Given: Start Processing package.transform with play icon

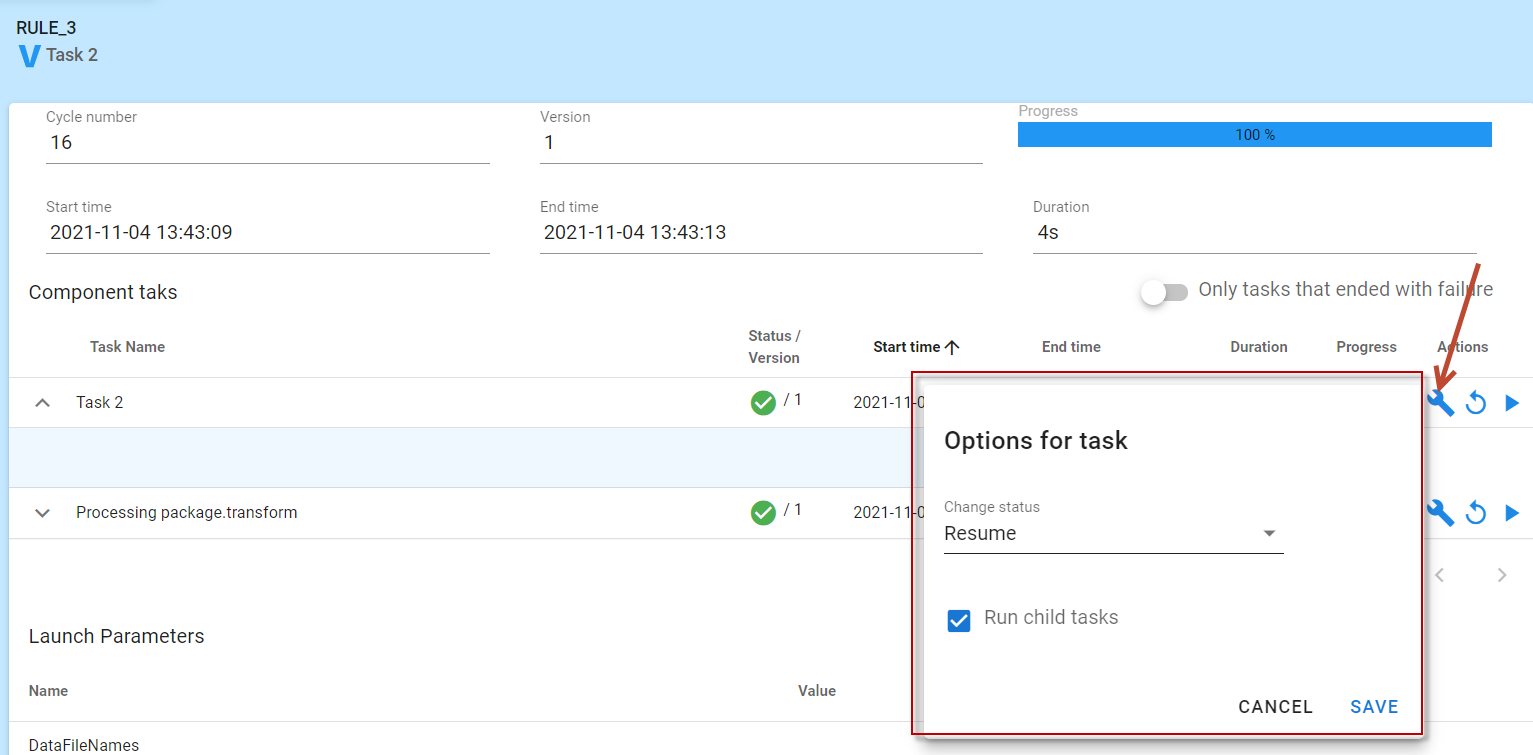Looking at the screenshot, I should click(1512, 513).
